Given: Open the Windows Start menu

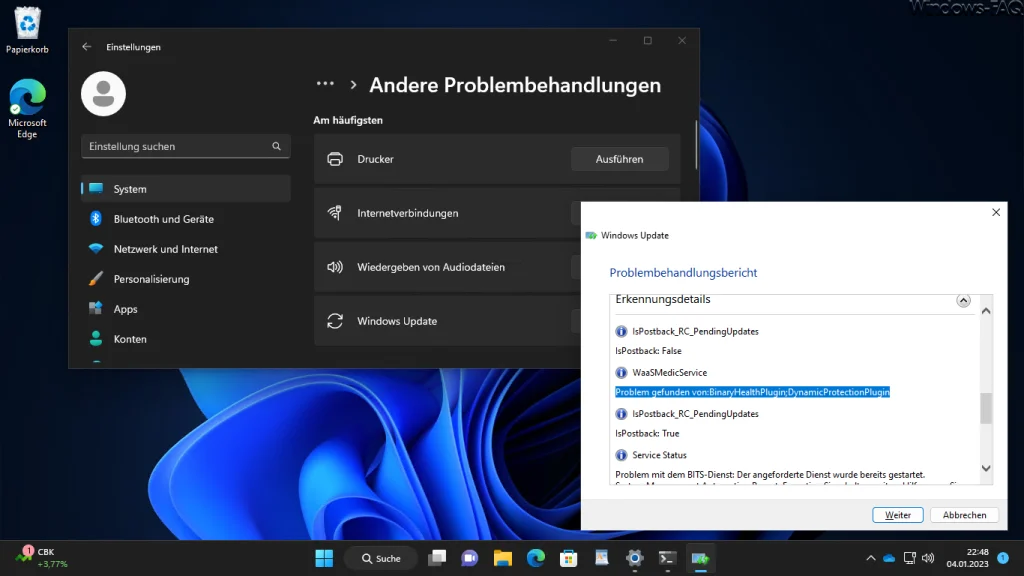Looking at the screenshot, I should click(x=324, y=558).
